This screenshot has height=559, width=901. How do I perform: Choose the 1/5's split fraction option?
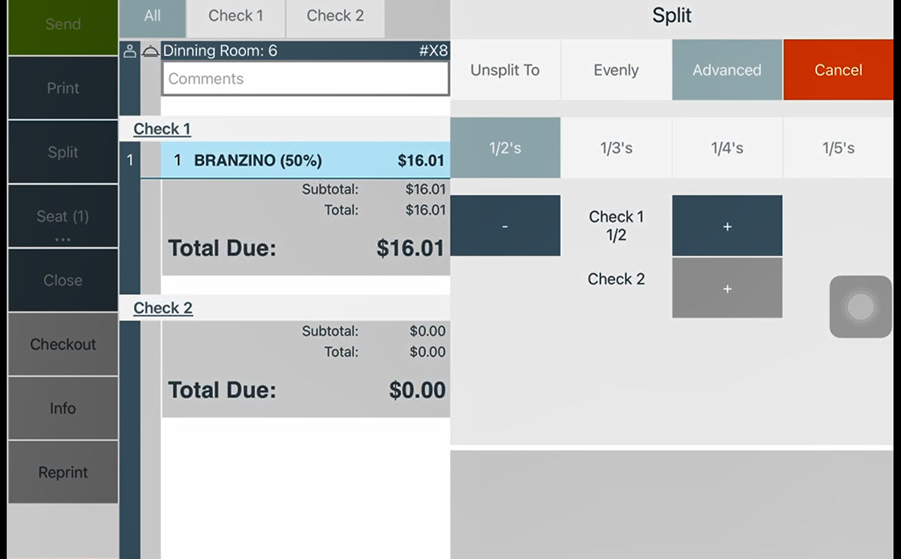point(838,148)
